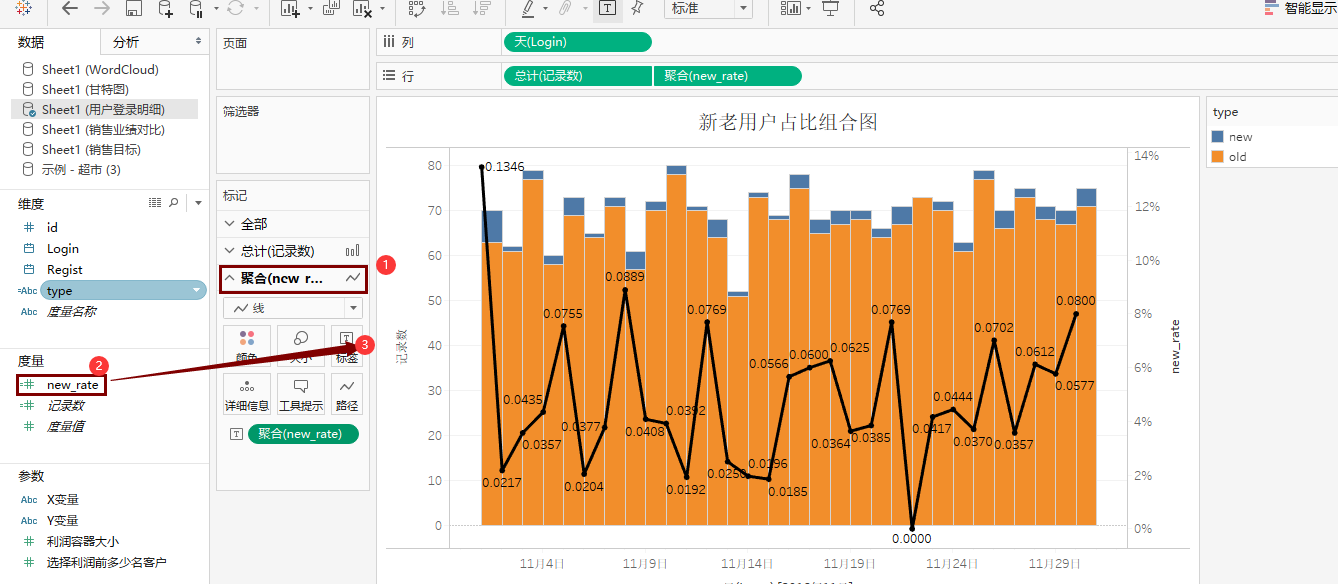Select the Login dimension field

[62, 249]
